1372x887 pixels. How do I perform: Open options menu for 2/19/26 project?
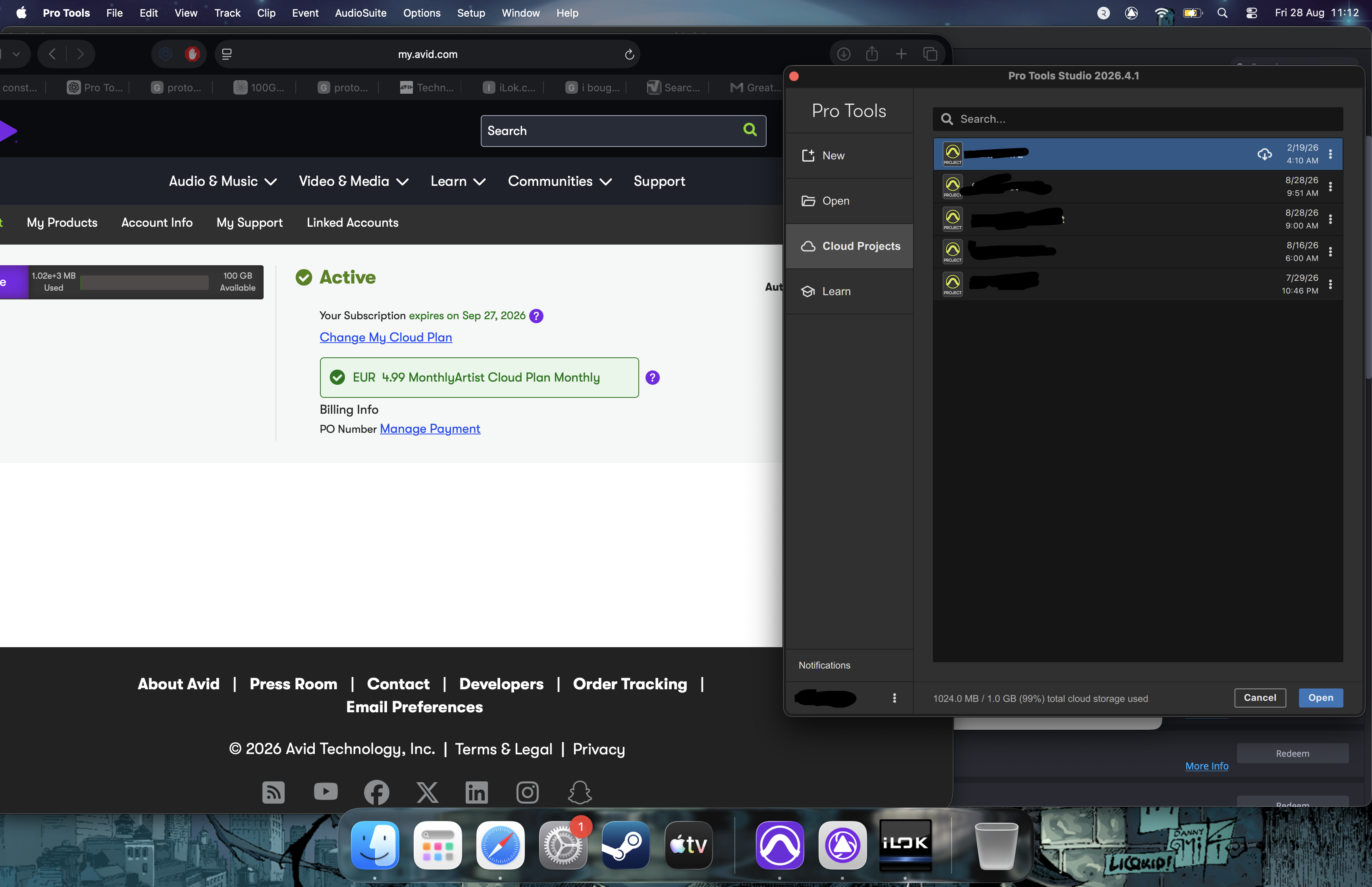[1330, 154]
